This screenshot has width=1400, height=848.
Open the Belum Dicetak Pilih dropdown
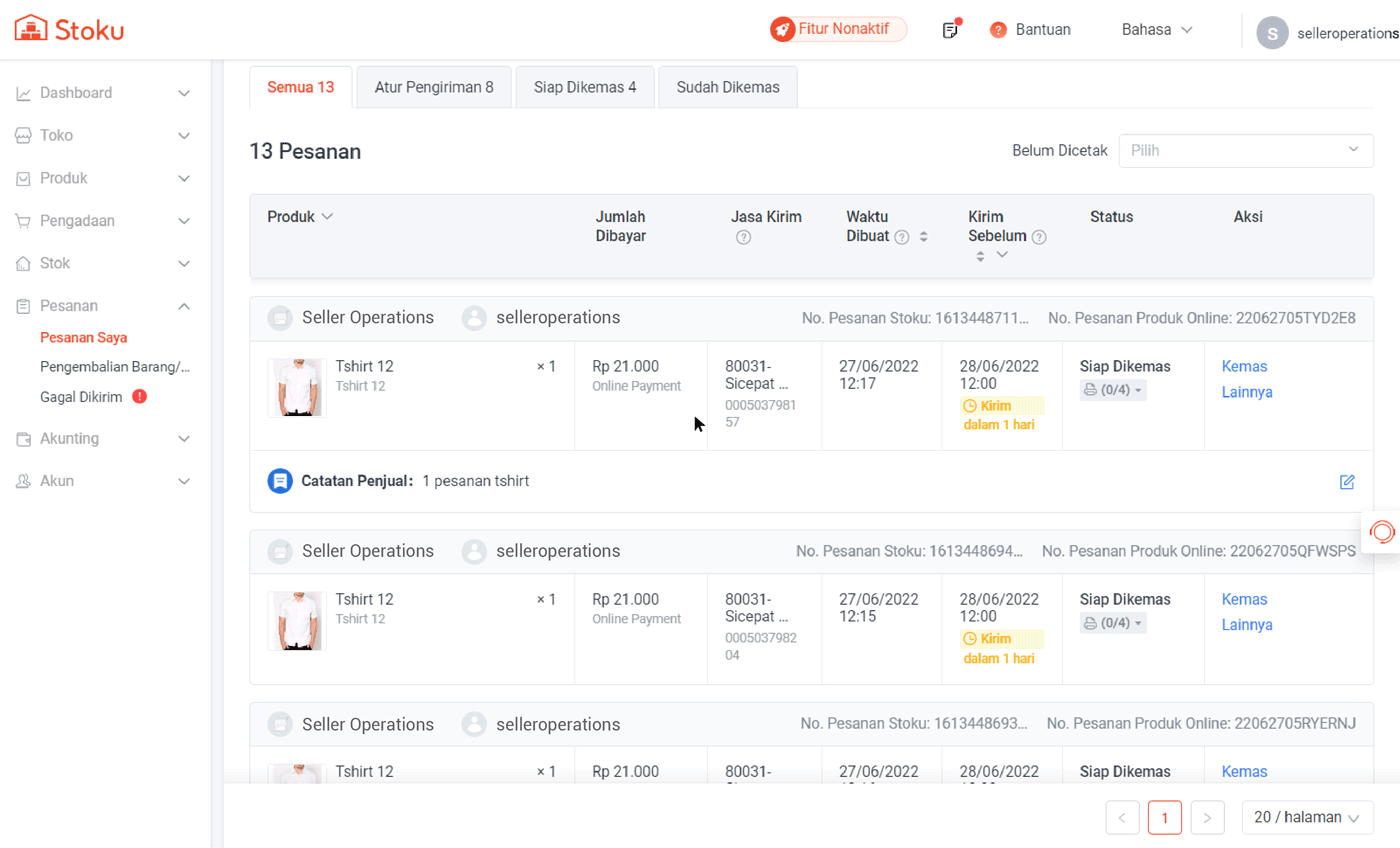pyautogui.click(x=1245, y=151)
